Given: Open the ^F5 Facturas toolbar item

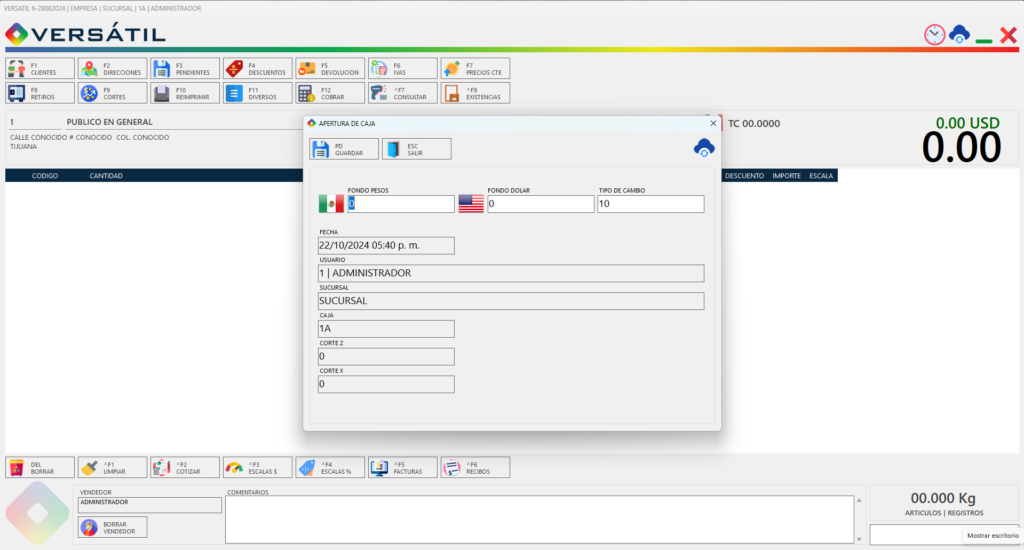Looking at the screenshot, I should (x=402, y=468).
